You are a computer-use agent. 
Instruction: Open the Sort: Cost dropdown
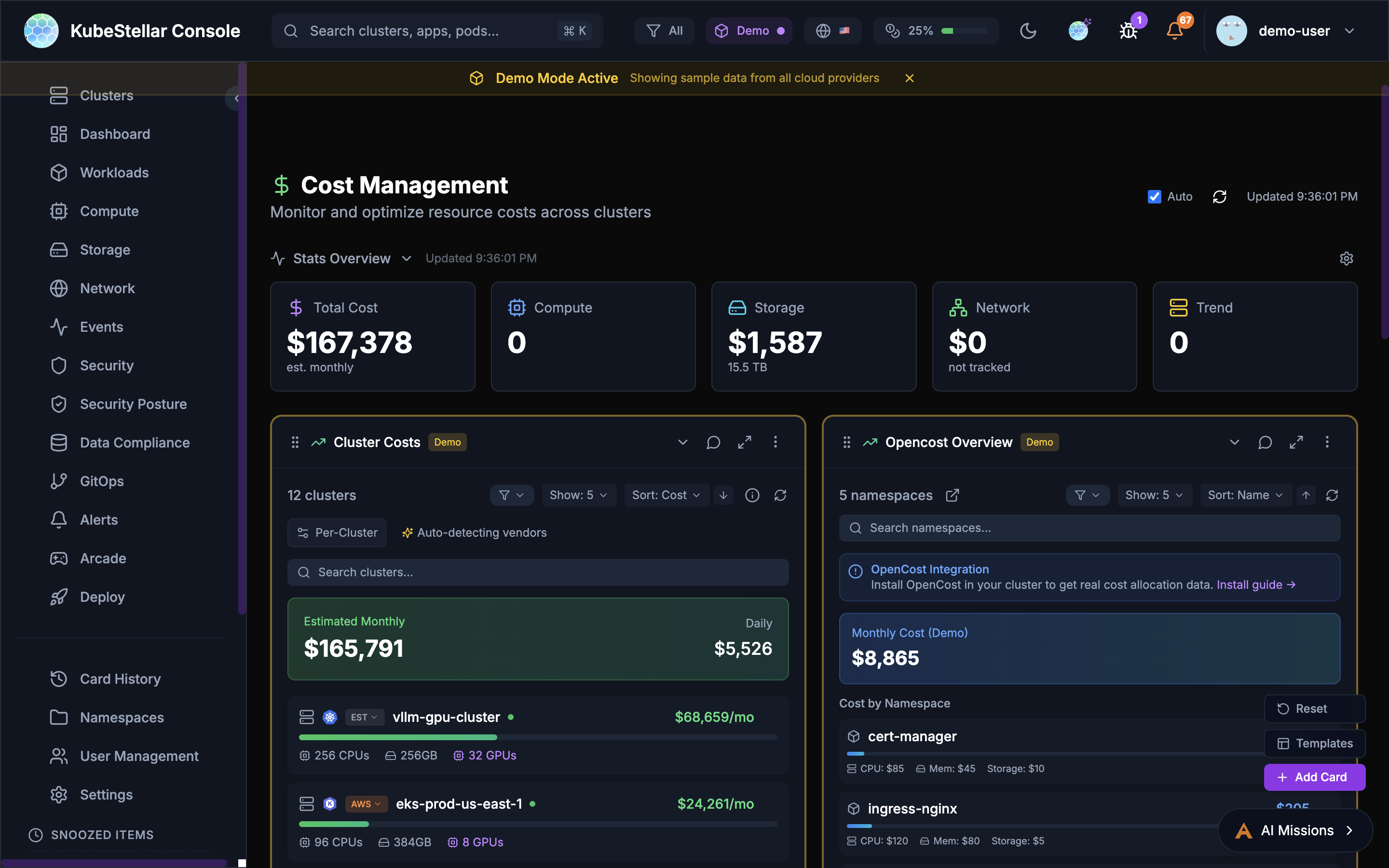click(667, 495)
